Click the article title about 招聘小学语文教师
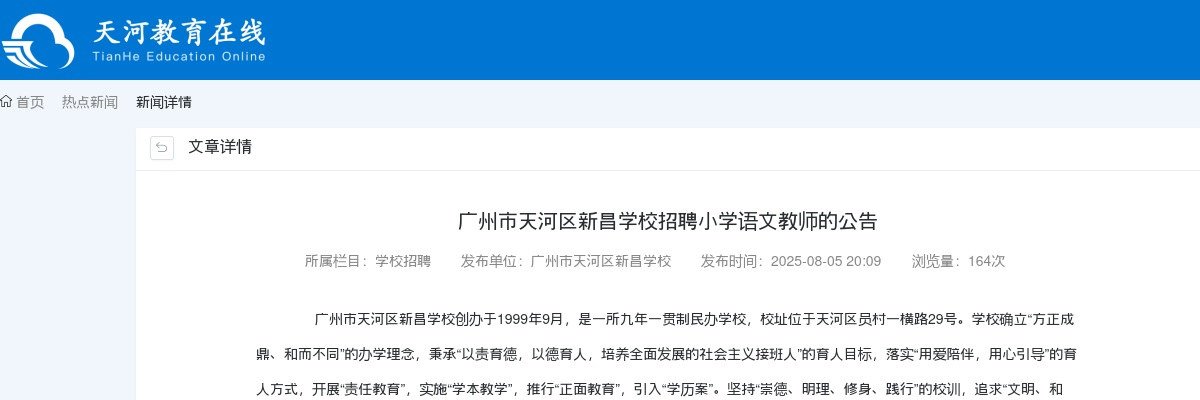1200x400 pixels. pyautogui.click(x=667, y=221)
